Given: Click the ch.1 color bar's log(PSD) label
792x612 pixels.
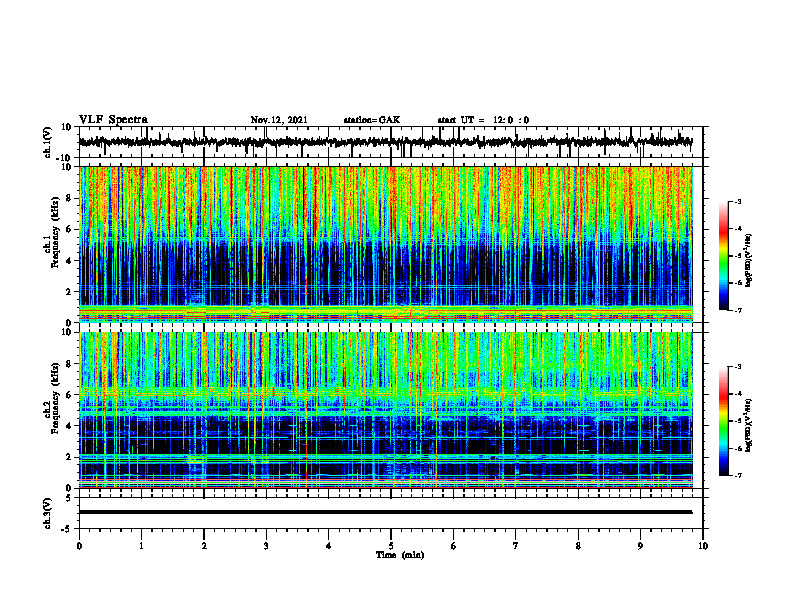Looking at the screenshot, I should pos(749,261).
